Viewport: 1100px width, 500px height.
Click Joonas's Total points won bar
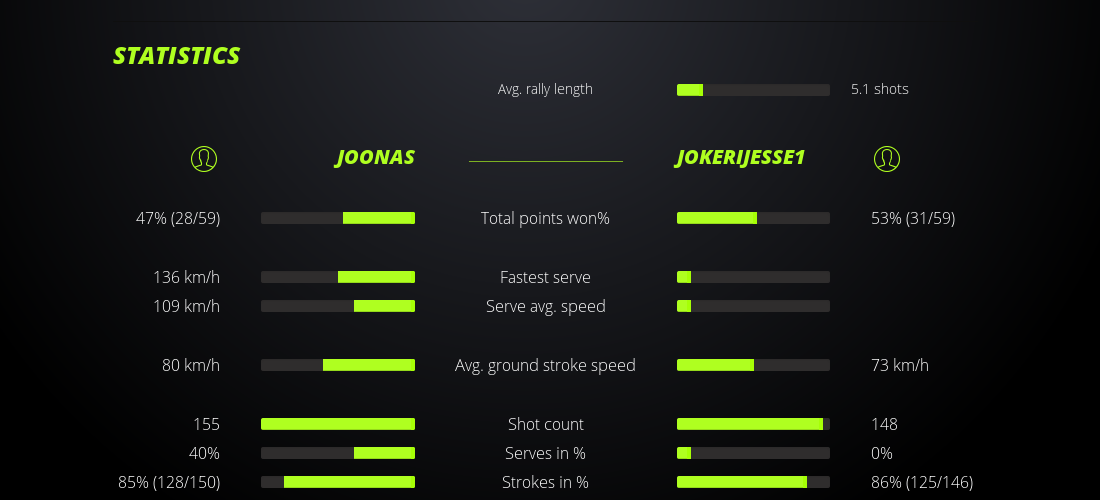tap(338, 218)
